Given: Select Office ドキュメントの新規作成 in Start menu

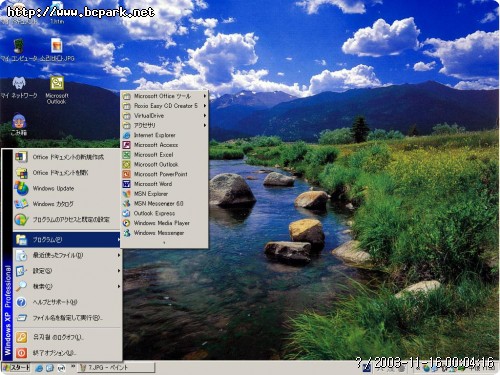Looking at the screenshot, I should (x=67, y=157).
